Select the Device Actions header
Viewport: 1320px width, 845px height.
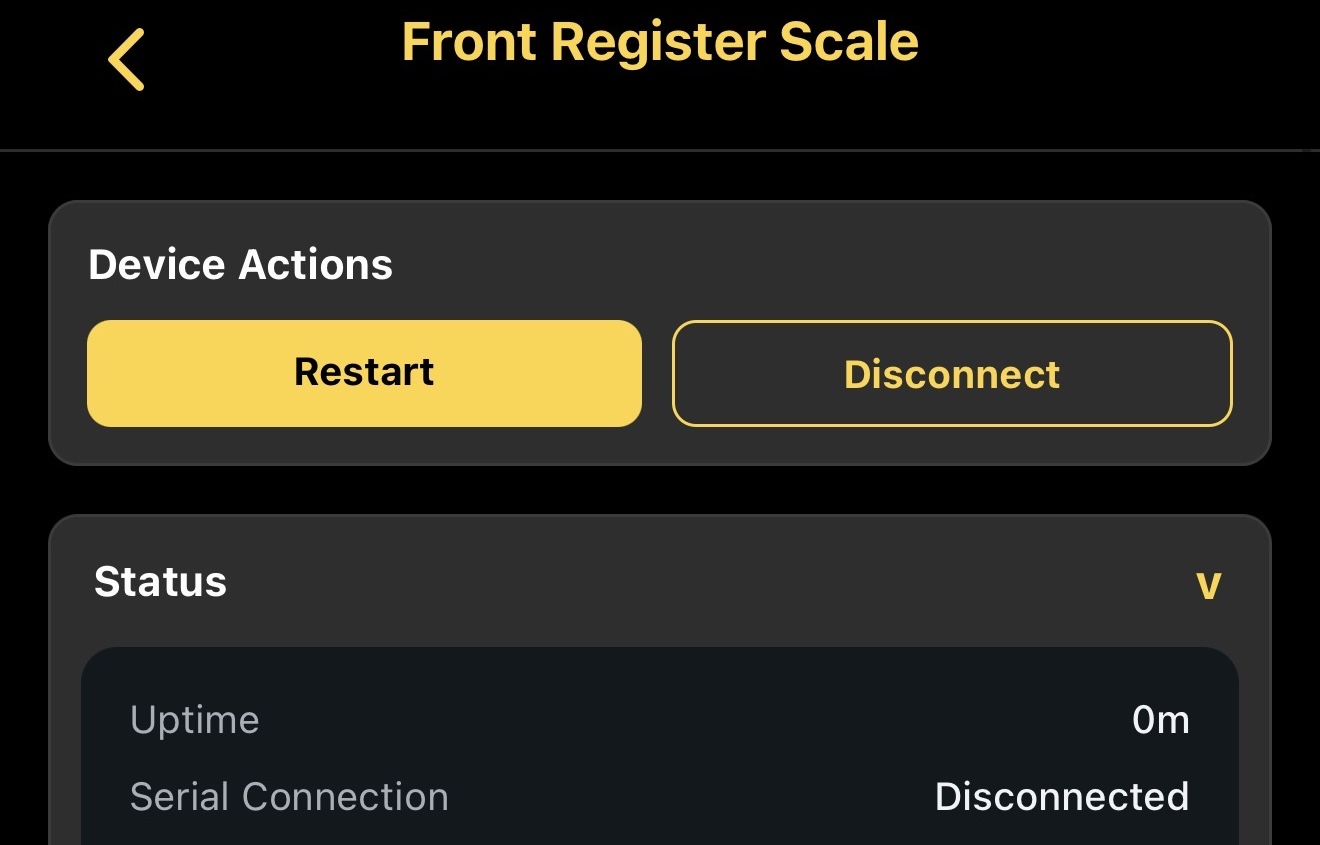pos(240,264)
